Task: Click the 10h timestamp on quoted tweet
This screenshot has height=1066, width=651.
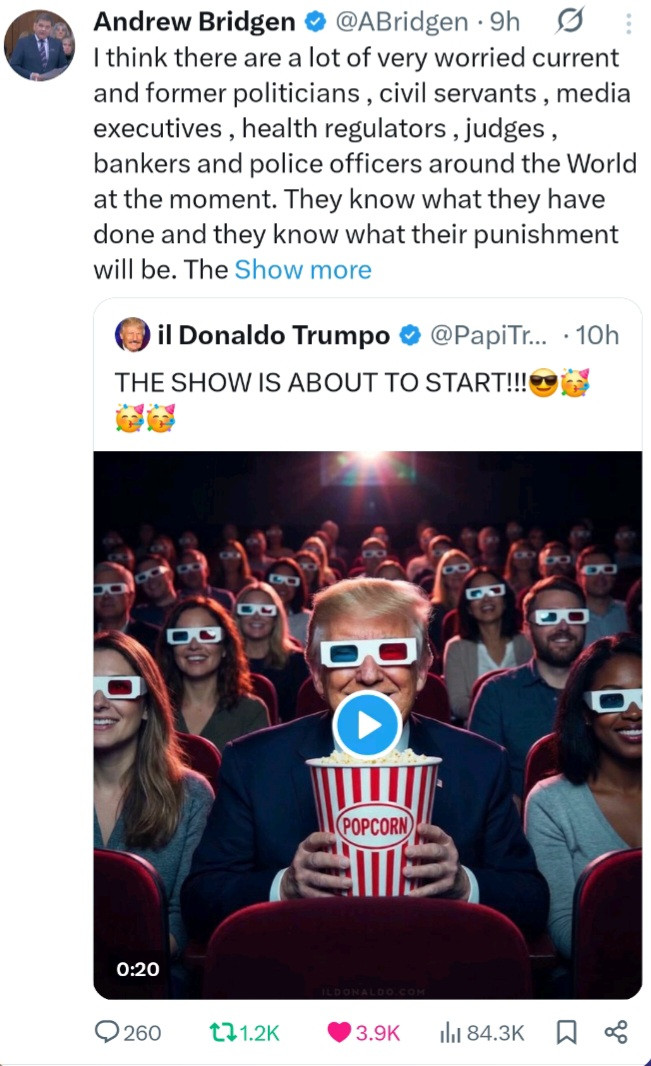Action: [597, 336]
